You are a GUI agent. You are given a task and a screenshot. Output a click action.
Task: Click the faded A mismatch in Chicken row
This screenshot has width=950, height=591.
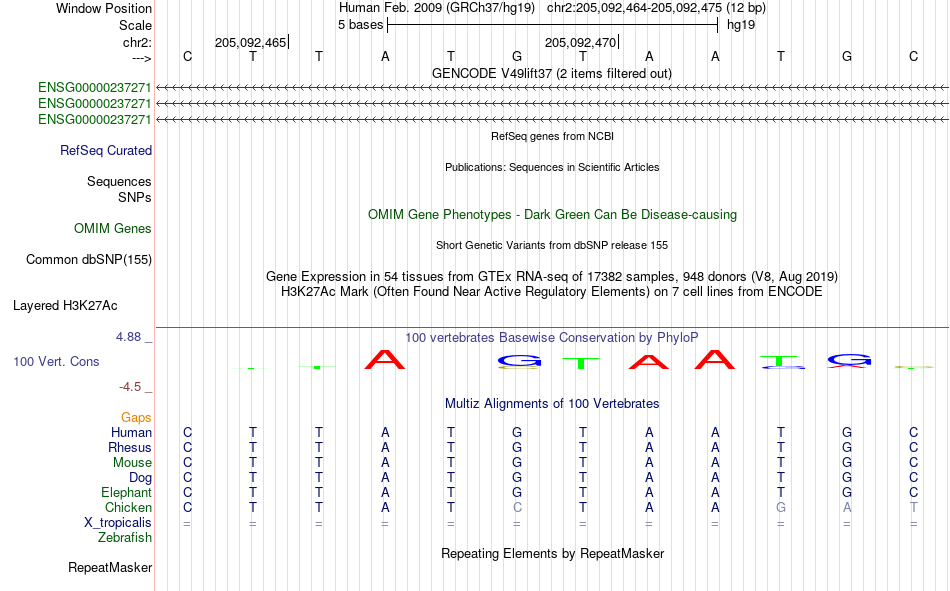pos(847,507)
